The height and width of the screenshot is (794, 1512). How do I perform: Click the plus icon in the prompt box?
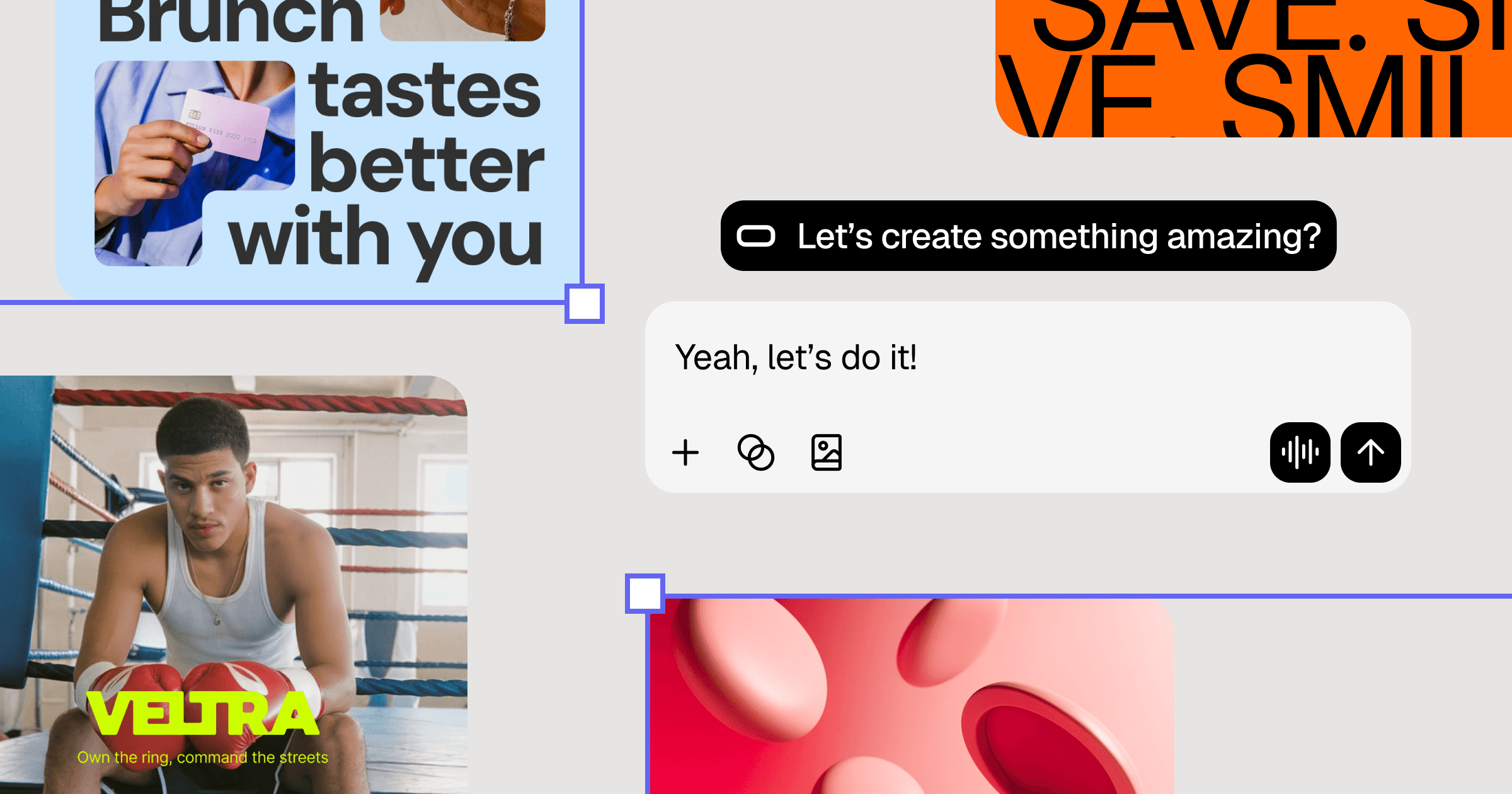point(685,452)
